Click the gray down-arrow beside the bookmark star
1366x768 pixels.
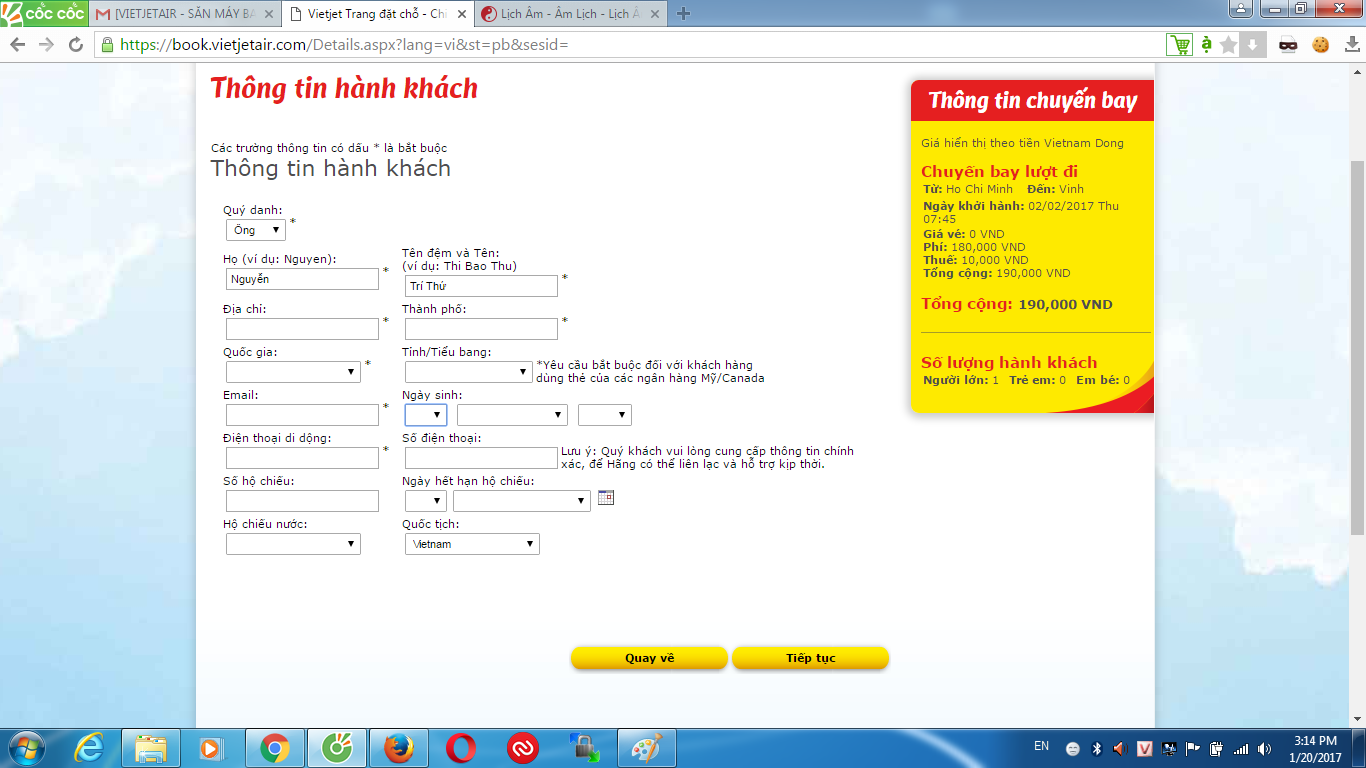(x=1253, y=45)
